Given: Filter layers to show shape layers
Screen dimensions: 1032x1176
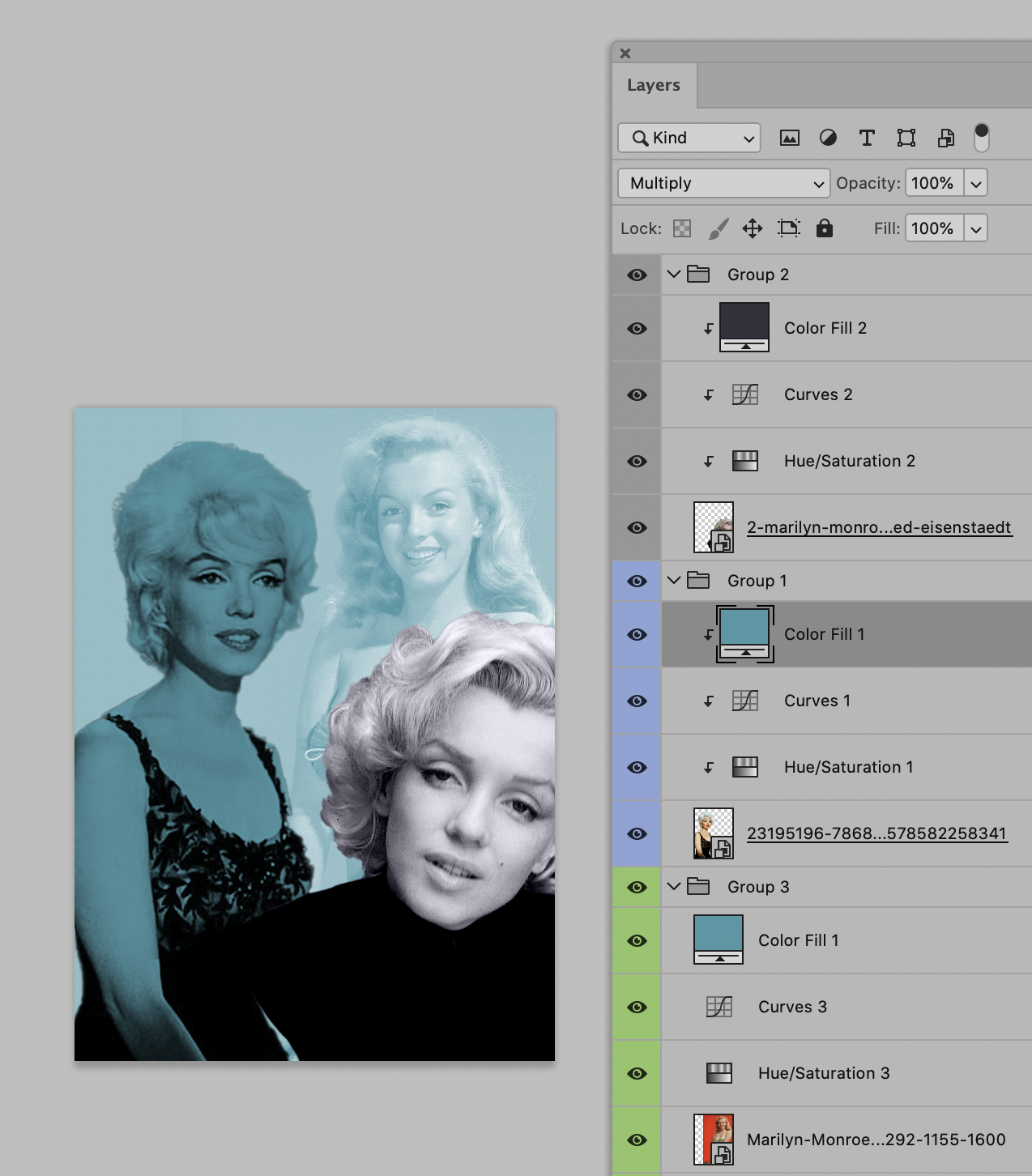Looking at the screenshot, I should coord(906,138).
